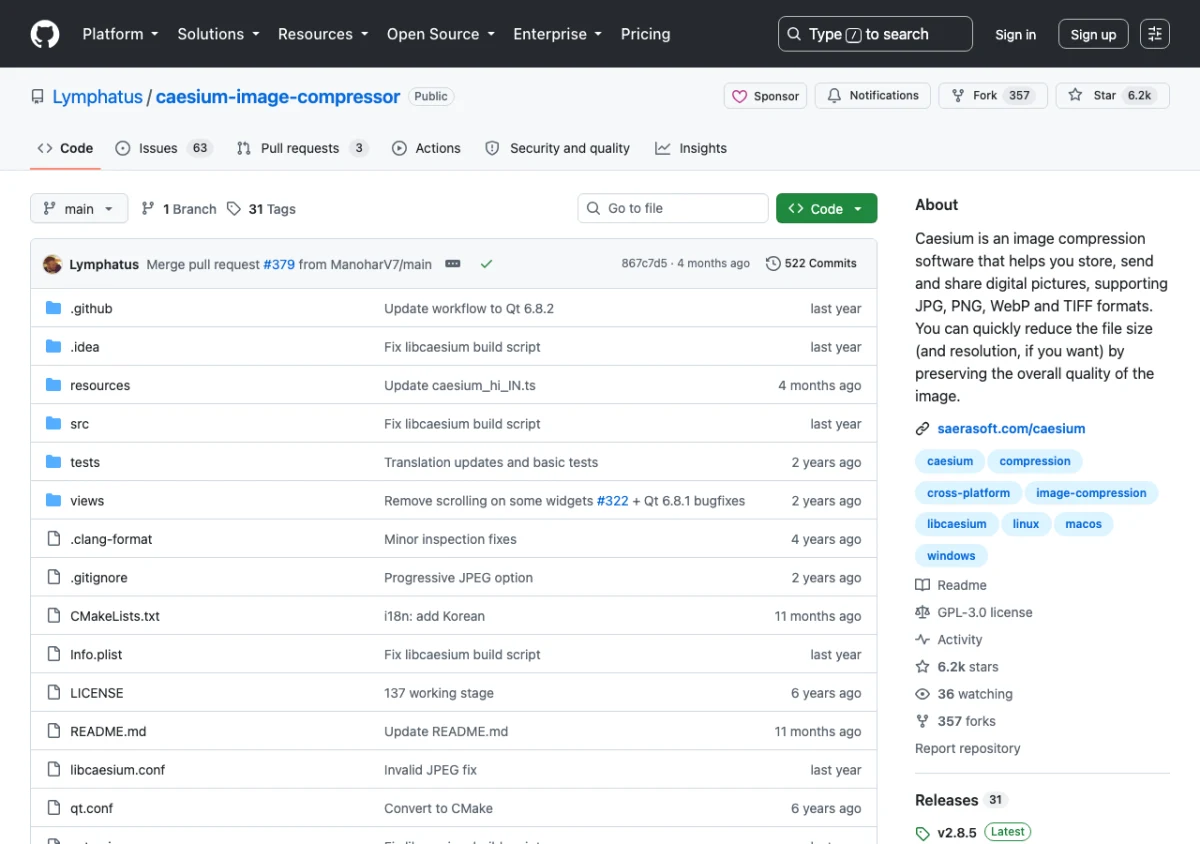Fork the repository with the Fork button
The image size is (1200, 844).
coord(993,96)
